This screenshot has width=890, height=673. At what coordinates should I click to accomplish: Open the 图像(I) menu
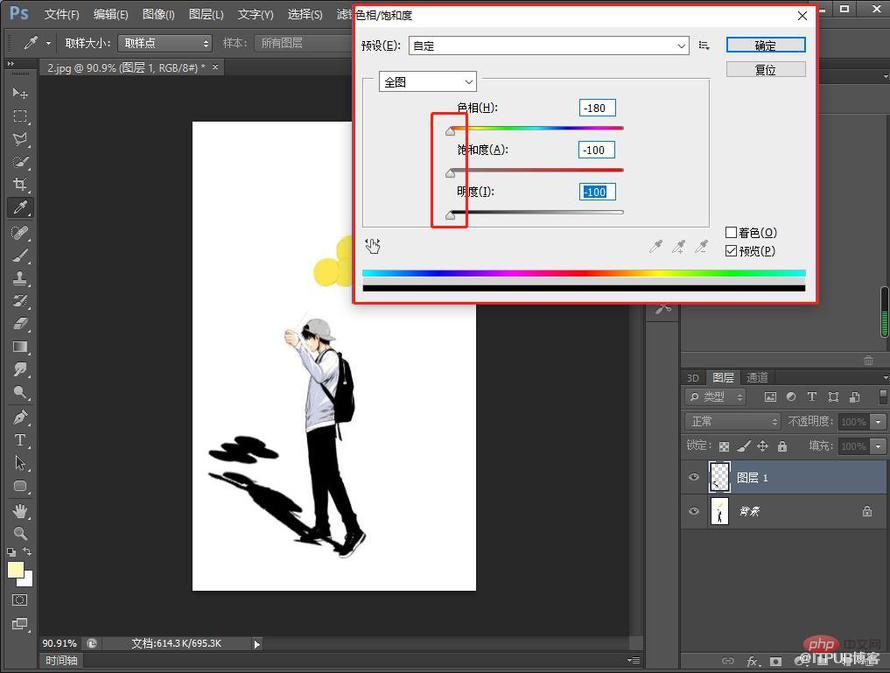click(x=158, y=14)
